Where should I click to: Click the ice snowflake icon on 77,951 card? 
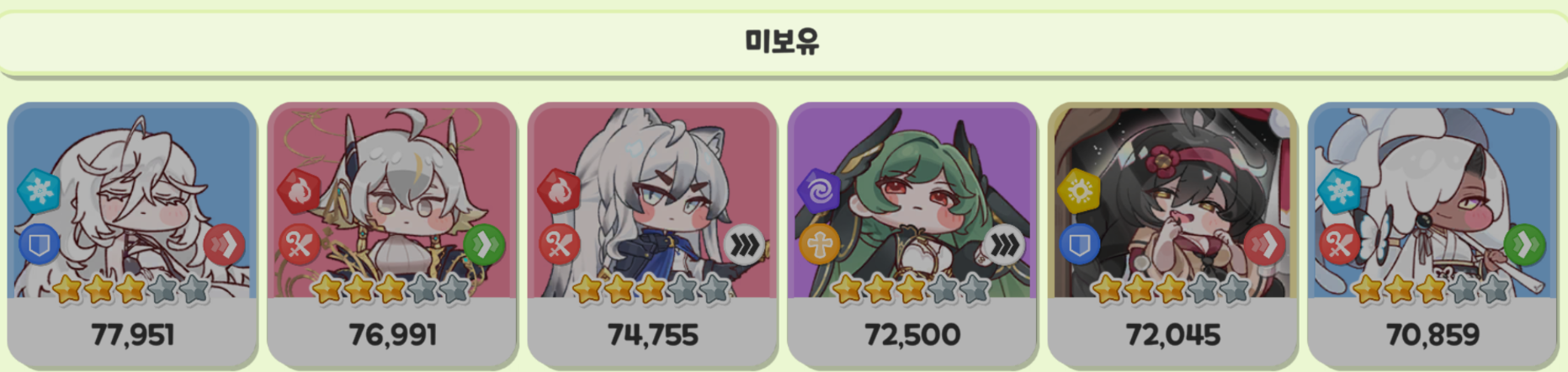(x=39, y=190)
